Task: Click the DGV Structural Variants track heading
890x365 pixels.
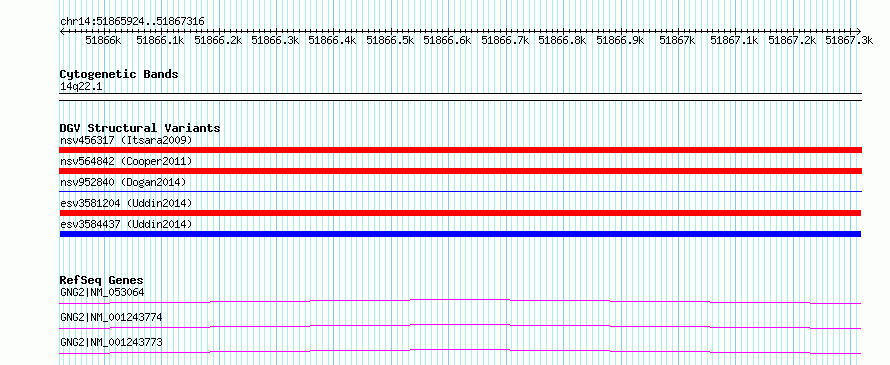Action: click(x=140, y=128)
